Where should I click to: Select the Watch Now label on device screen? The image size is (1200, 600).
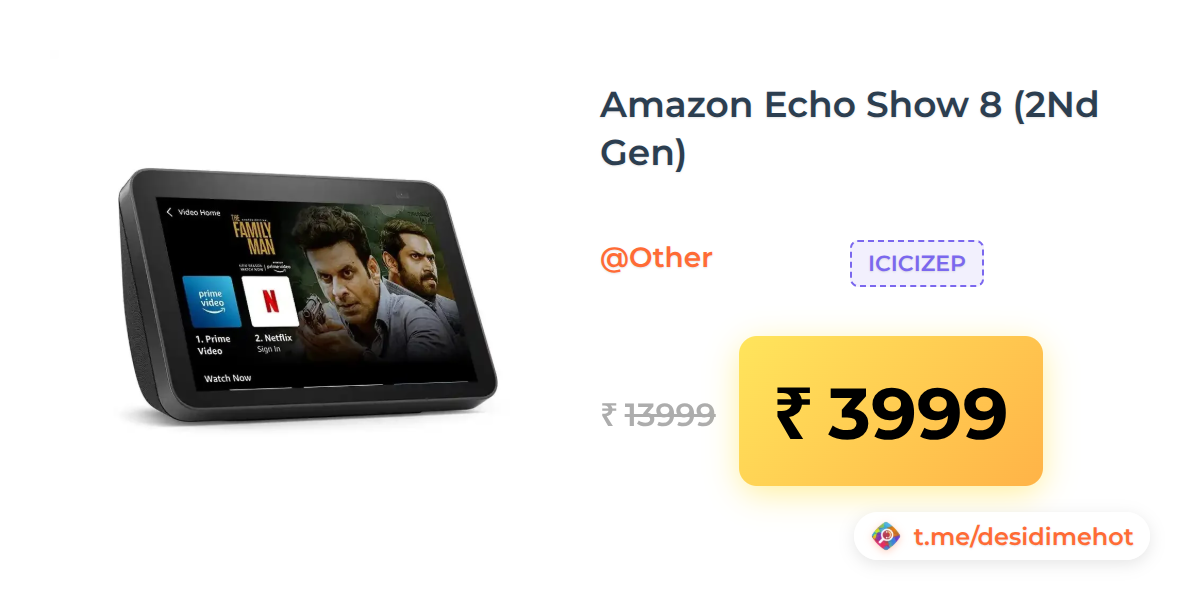(x=227, y=379)
